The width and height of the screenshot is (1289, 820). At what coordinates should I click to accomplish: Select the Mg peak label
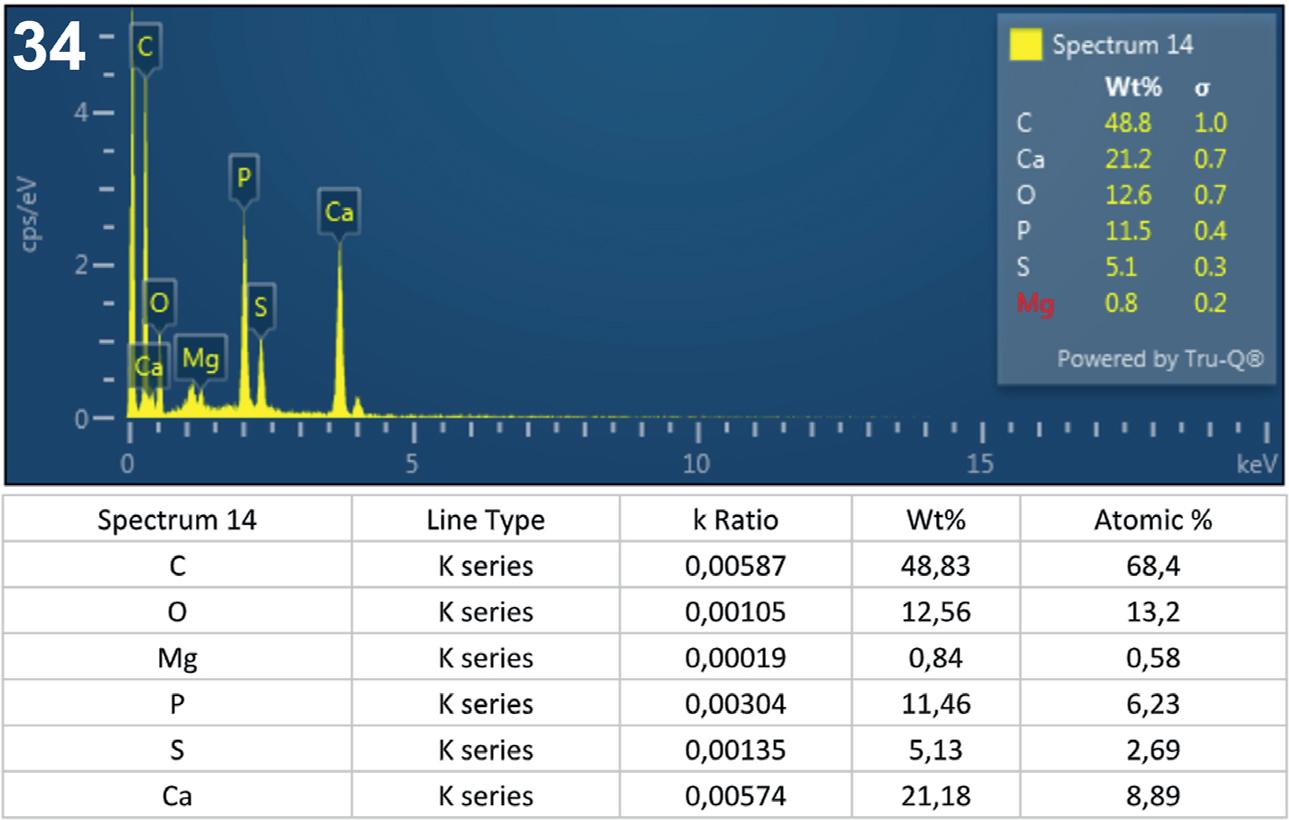tap(200, 357)
